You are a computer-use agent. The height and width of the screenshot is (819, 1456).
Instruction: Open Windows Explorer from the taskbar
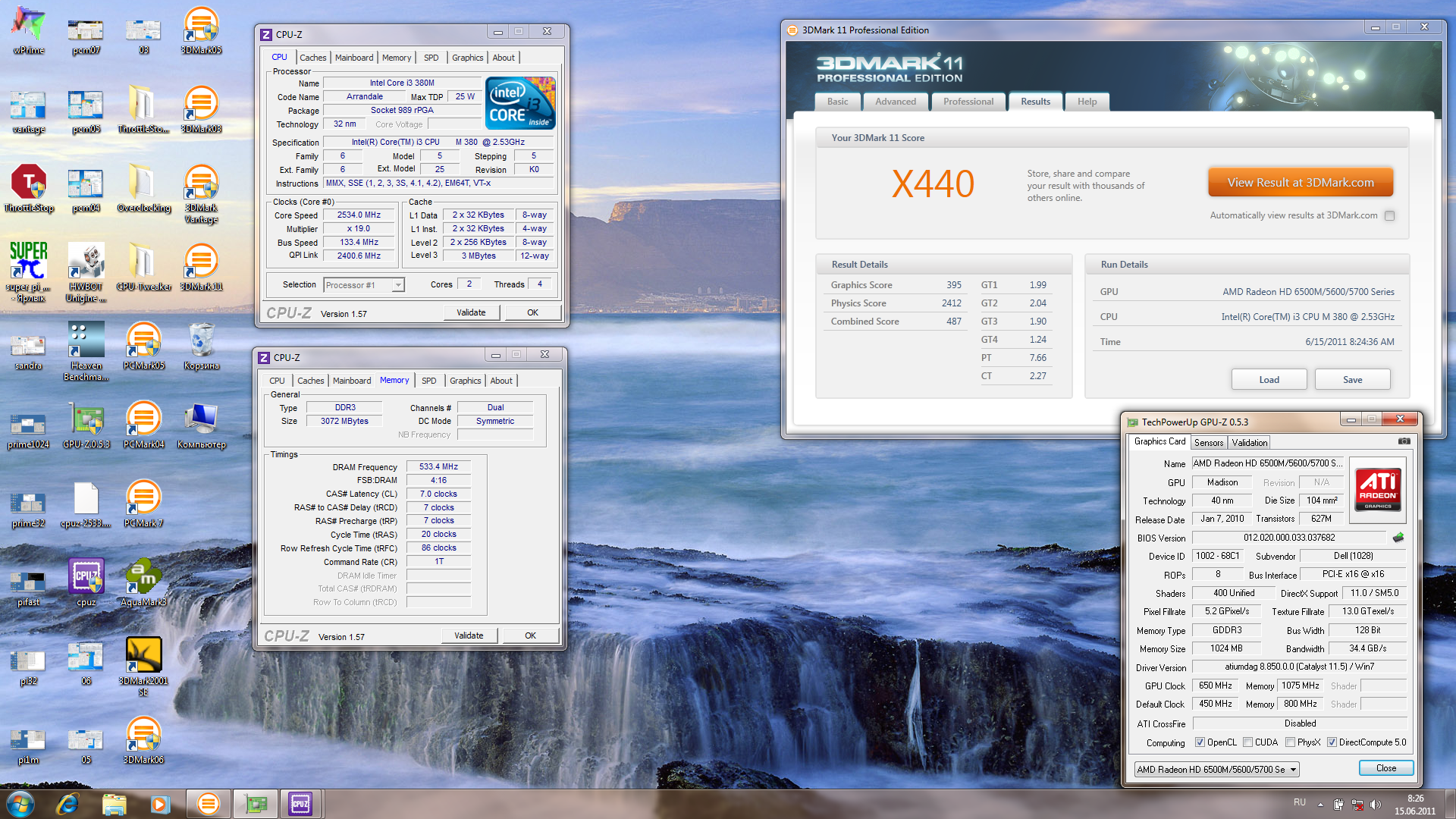coord(114,804)
